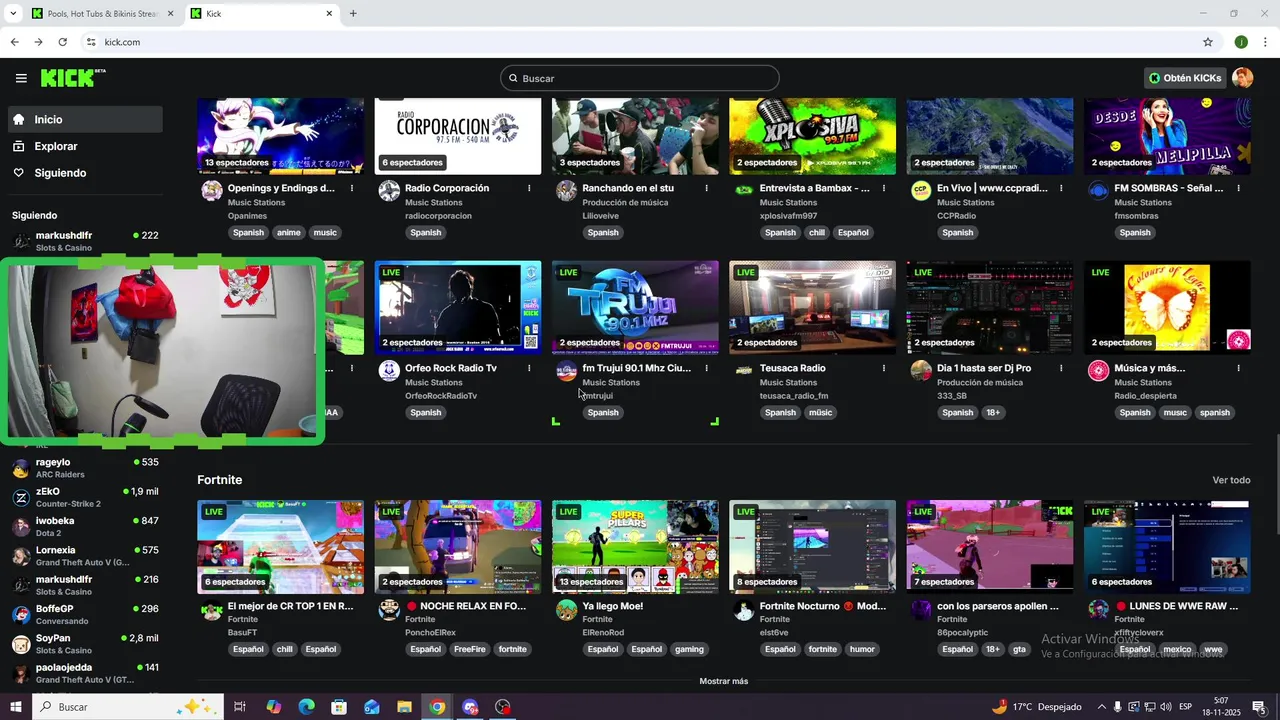Viewport: 1280px width, 720px height.
Task: Open options menu for FM SOMBRAS stream
Action: (1238, 188)
